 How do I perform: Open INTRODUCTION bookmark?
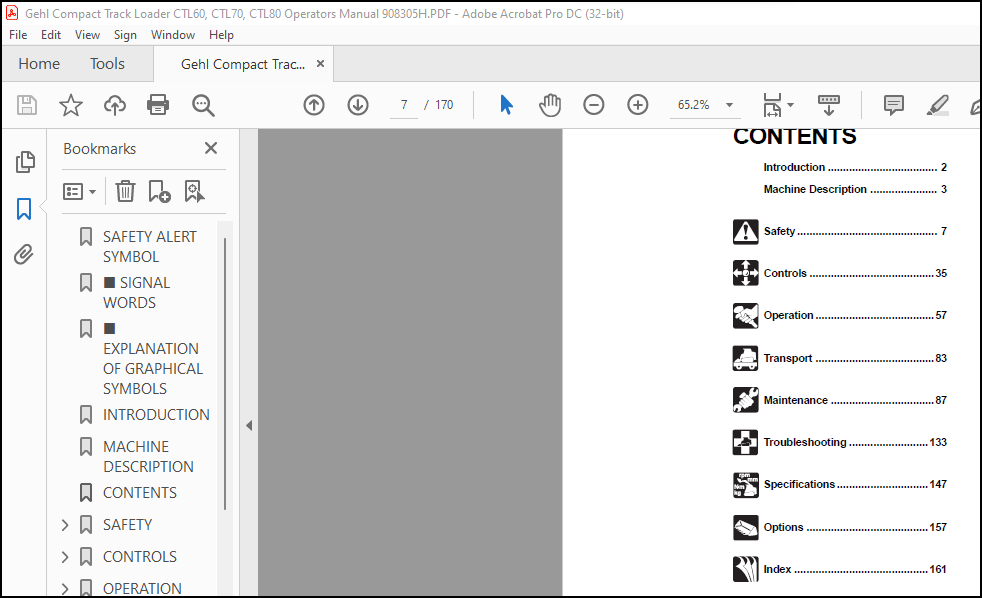click(156, 415)
